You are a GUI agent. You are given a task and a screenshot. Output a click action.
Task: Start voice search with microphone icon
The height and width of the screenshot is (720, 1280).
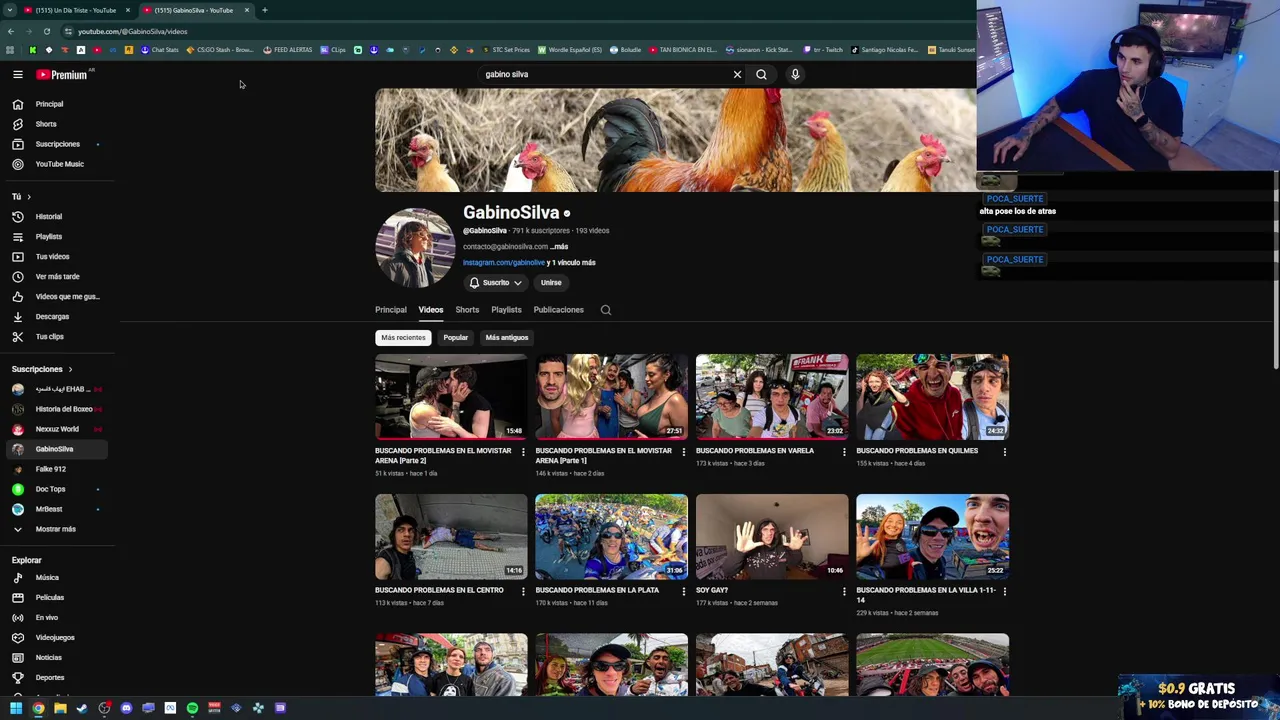point(795,74)
